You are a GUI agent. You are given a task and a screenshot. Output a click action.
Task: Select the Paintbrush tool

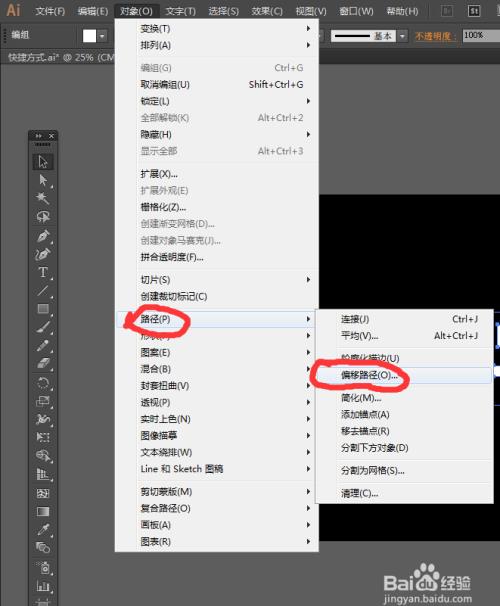[x=43, y=327]
